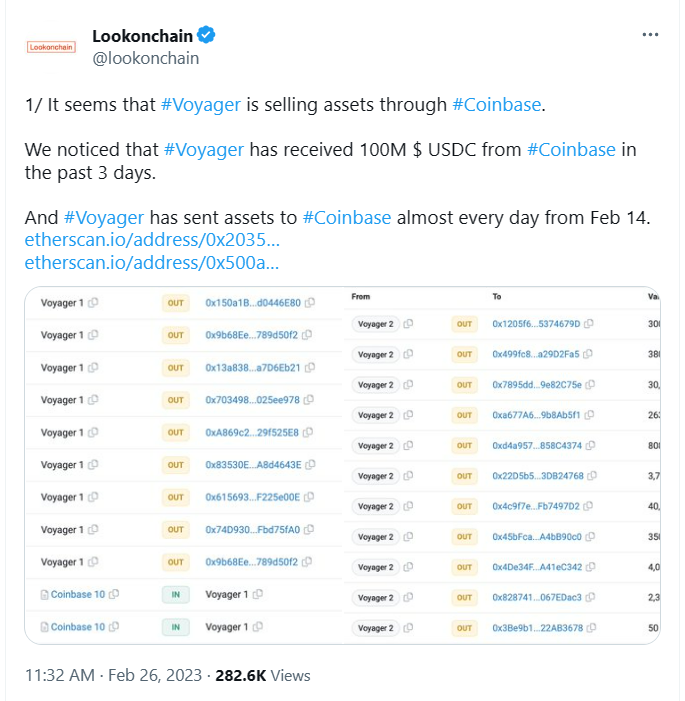Click copy icon next to last Voyager 1 IN row

click(x=258, y=627)
